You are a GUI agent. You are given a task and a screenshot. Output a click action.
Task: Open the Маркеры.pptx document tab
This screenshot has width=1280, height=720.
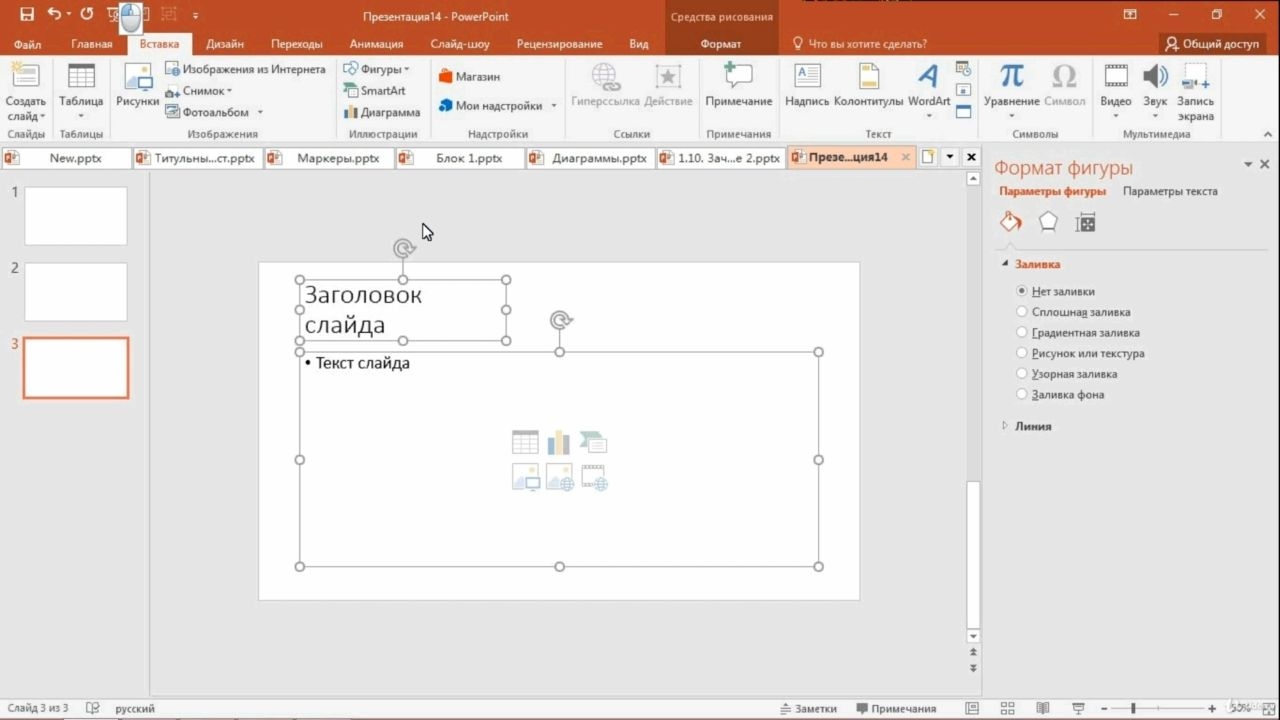[x=330, y=158]
